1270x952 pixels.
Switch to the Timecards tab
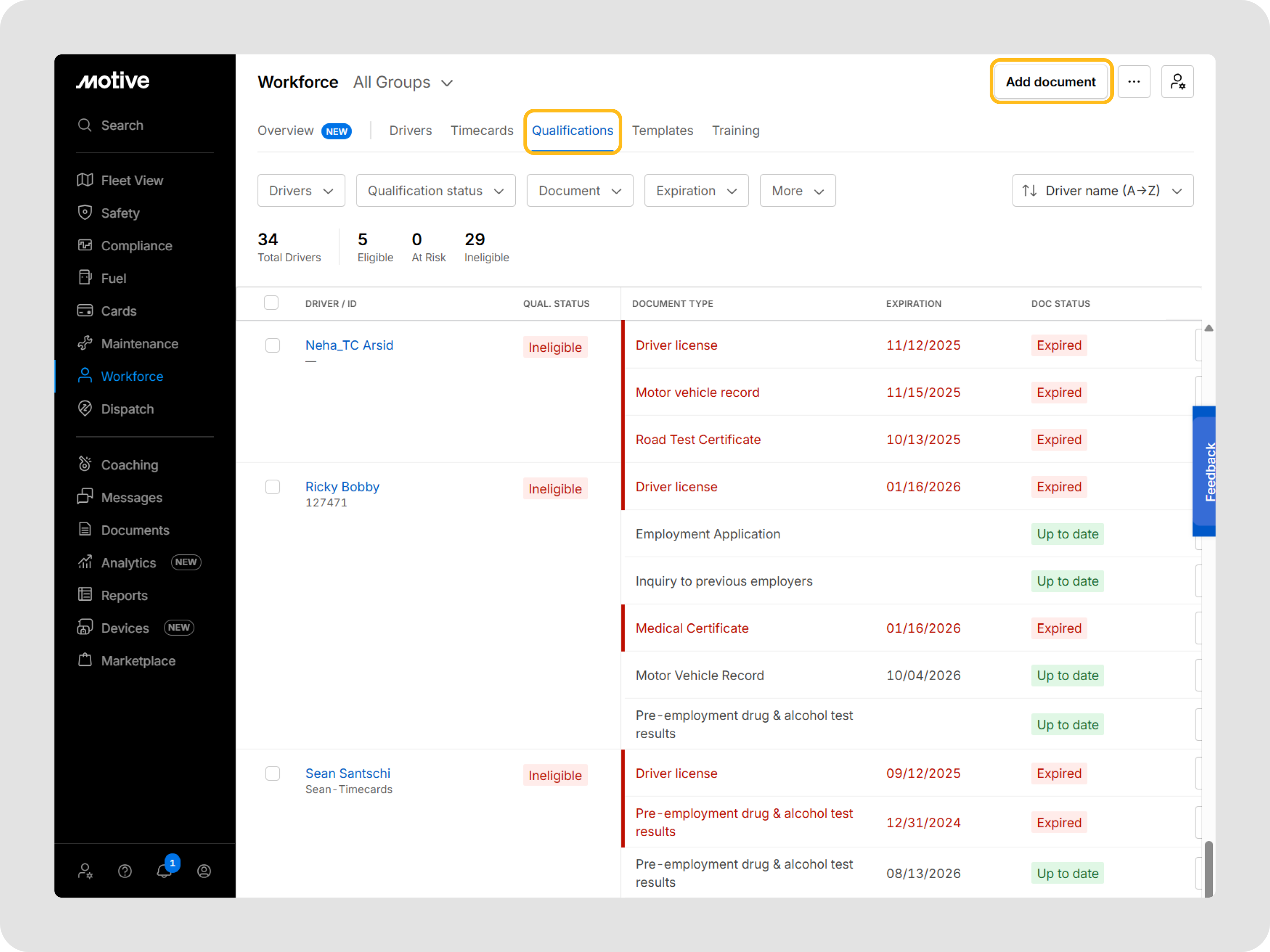coord(482,130)
